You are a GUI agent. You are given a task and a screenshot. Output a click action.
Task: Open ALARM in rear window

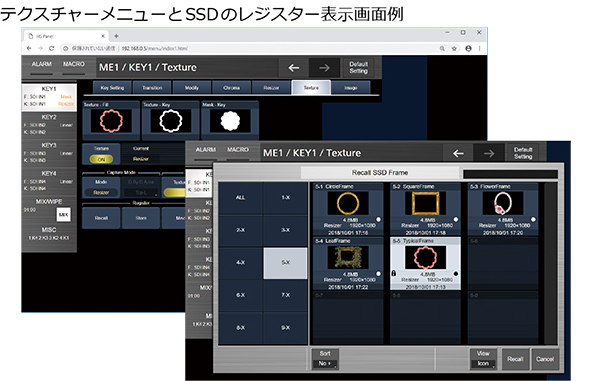click(42, 66)
